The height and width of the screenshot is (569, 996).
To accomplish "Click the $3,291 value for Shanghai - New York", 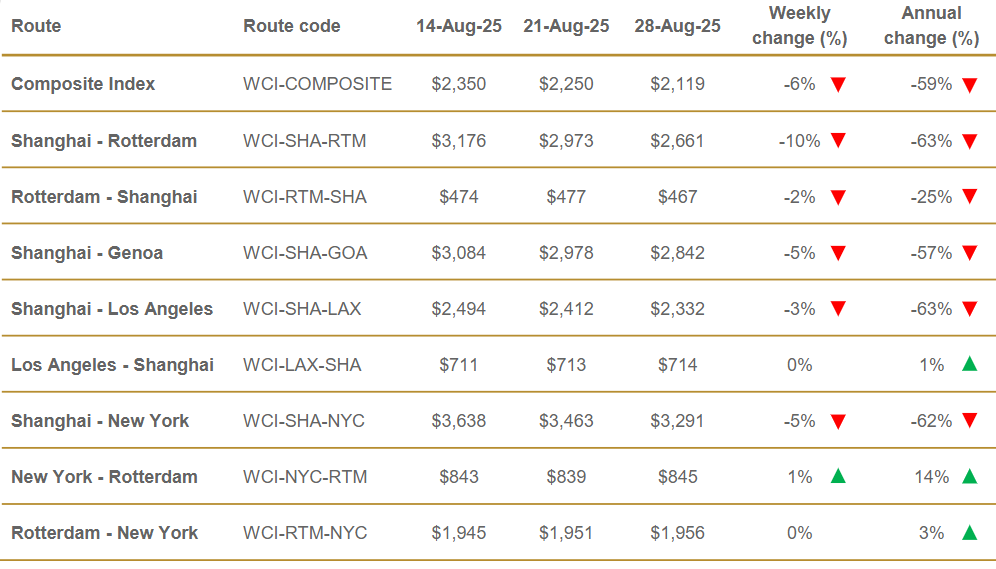I will [x=677, y=421].
